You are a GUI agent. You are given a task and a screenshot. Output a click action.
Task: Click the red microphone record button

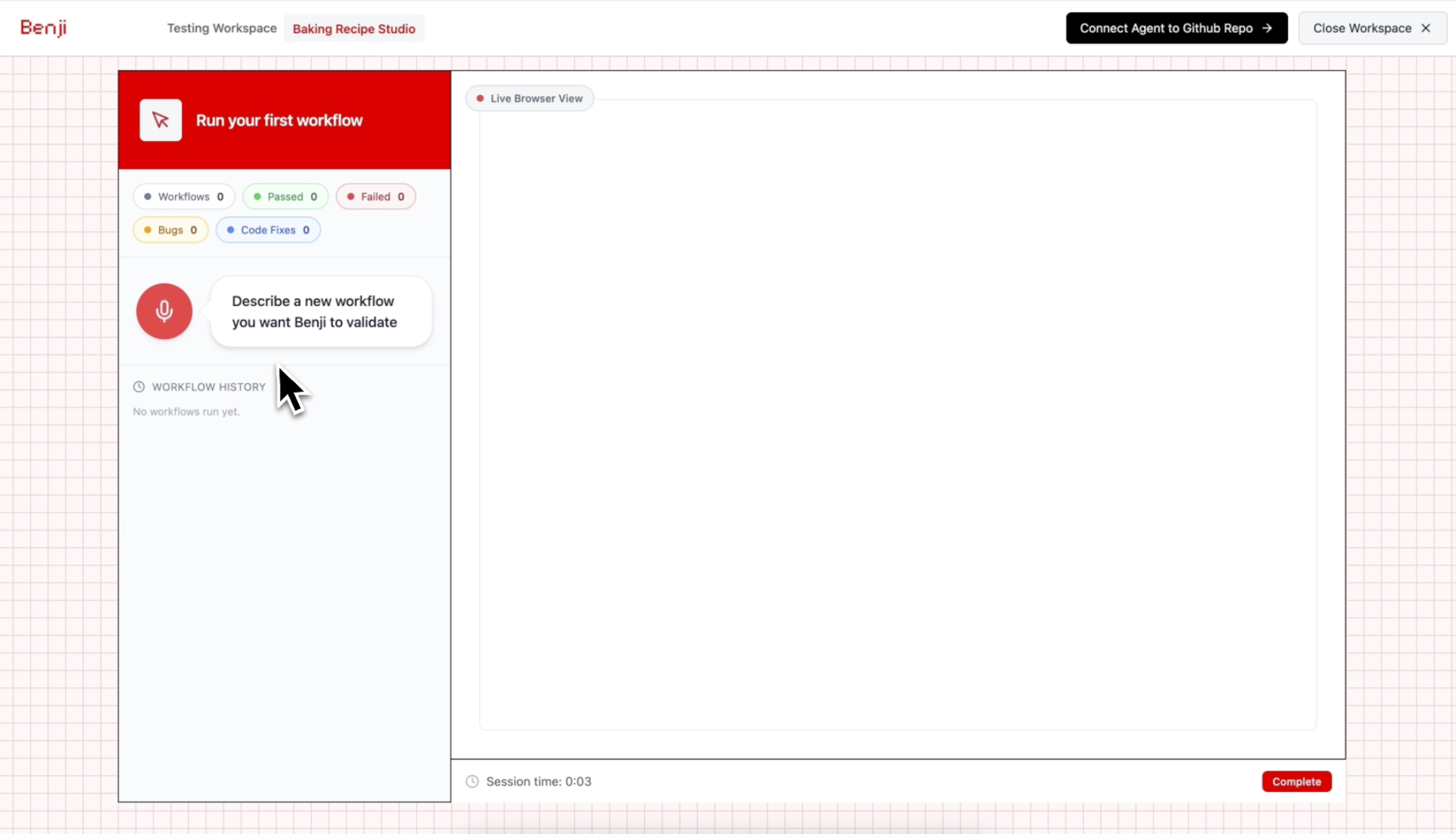click(164, 311)
